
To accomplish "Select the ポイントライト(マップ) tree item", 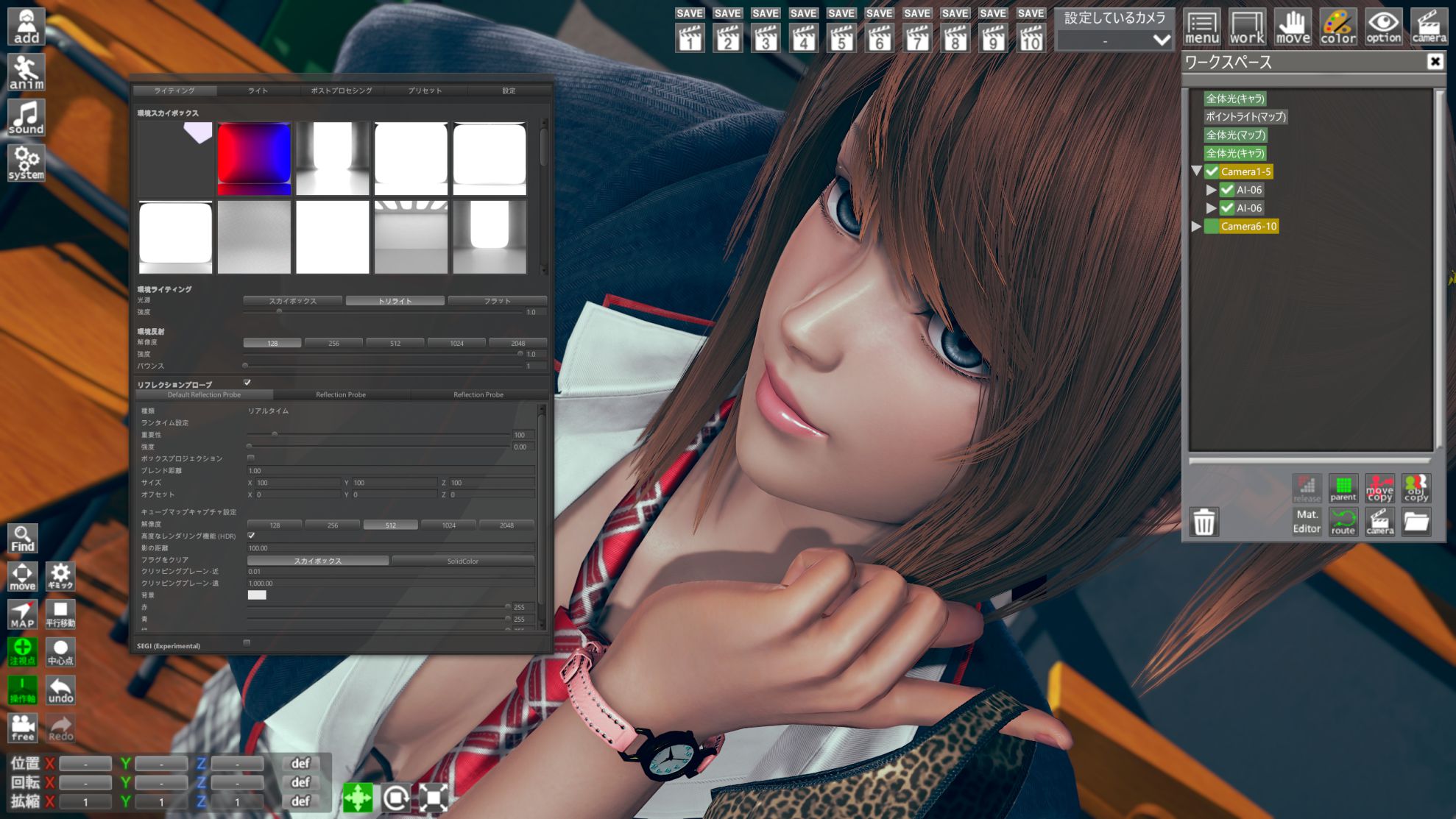I will pos(1245,116).
